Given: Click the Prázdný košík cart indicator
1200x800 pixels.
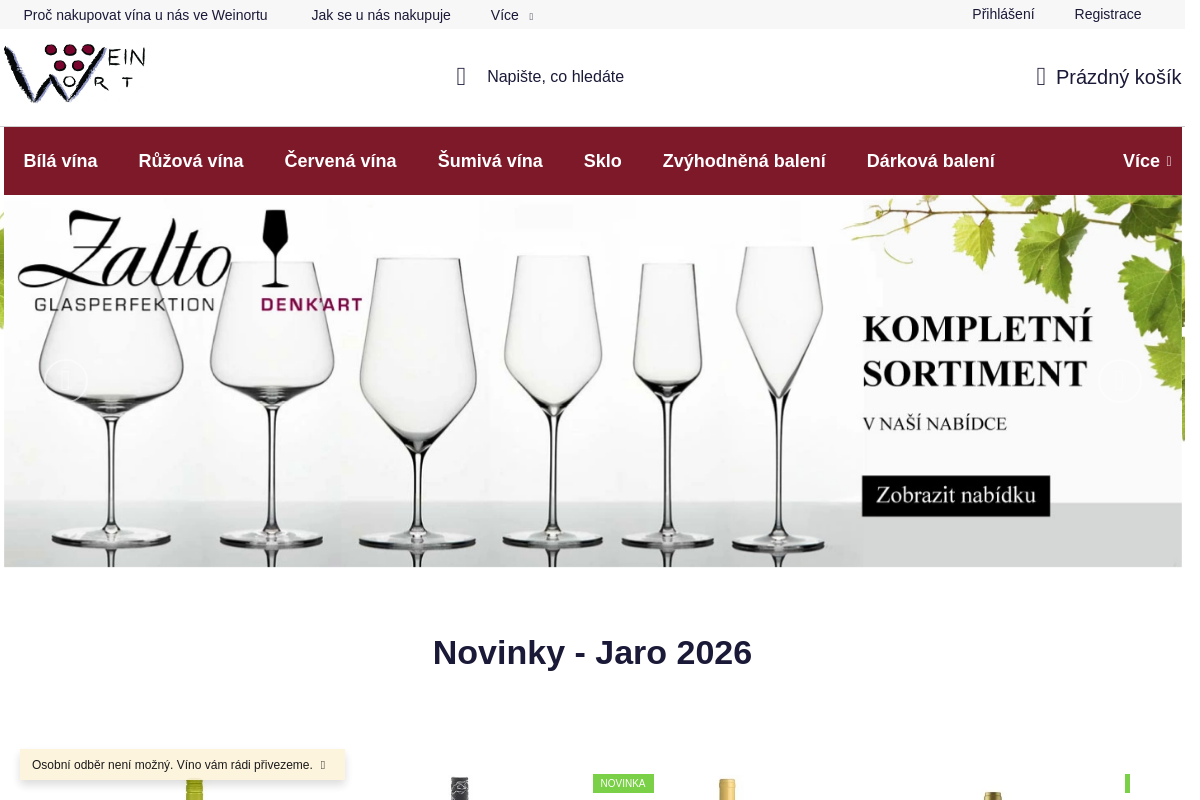Looking at the screenshot, I should (1118, 76).
